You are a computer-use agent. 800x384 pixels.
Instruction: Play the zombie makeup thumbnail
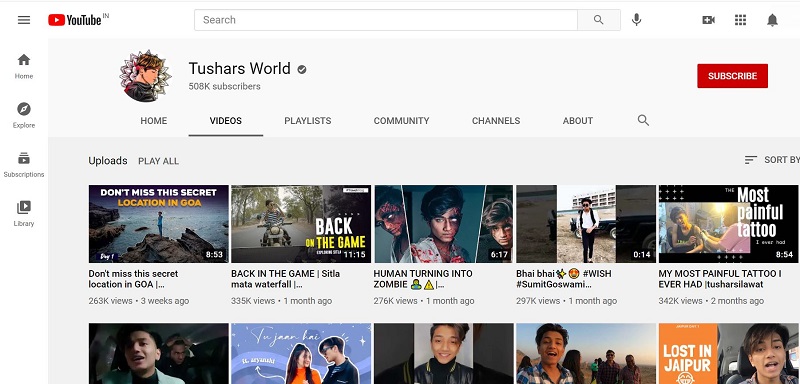(x=443, y=224)
